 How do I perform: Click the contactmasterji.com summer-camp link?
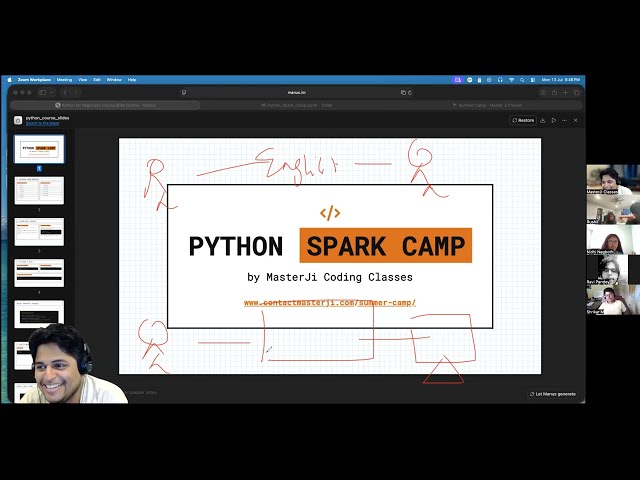pos(329,303)
